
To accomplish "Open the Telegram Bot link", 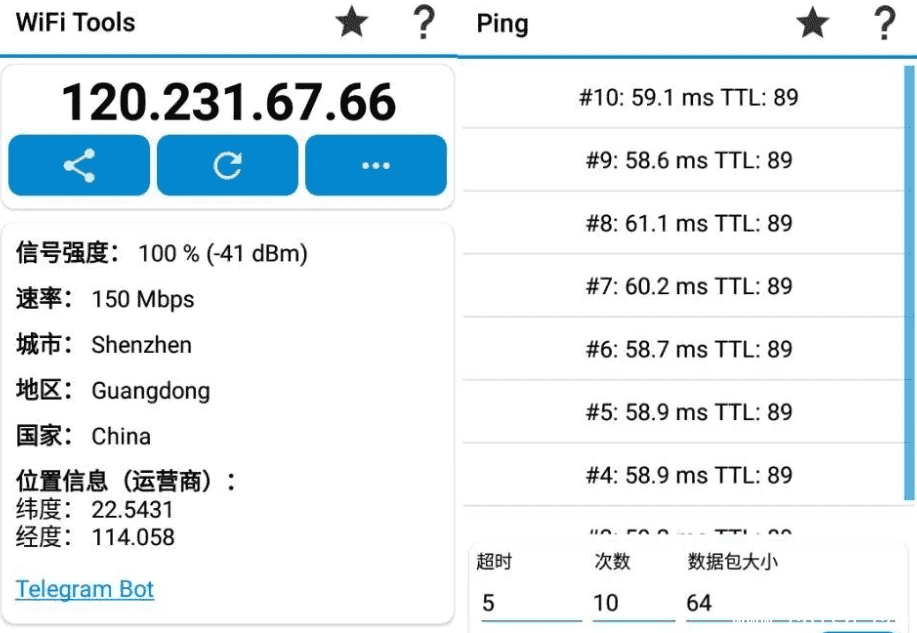I will 84,589.
